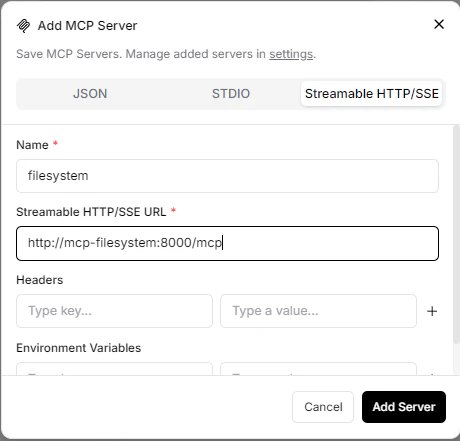Click the Add MCP Server title text

point(87,26)
